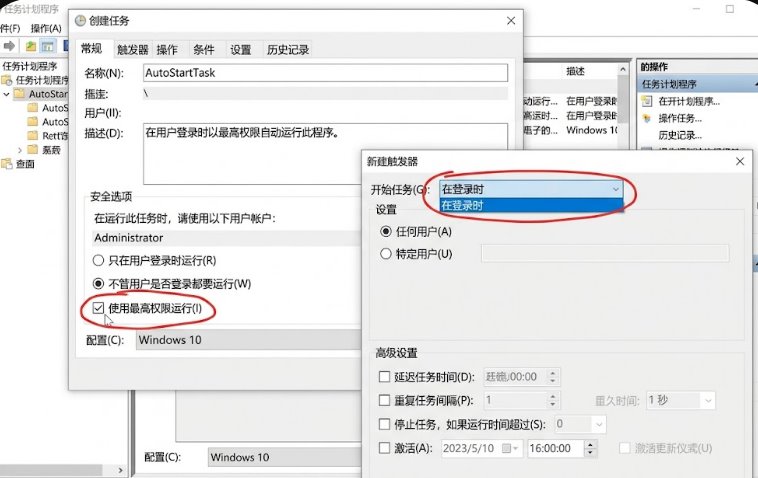758x478 pixels.
Task: Click 在开计划程序... action link
Action: (689, 101)
